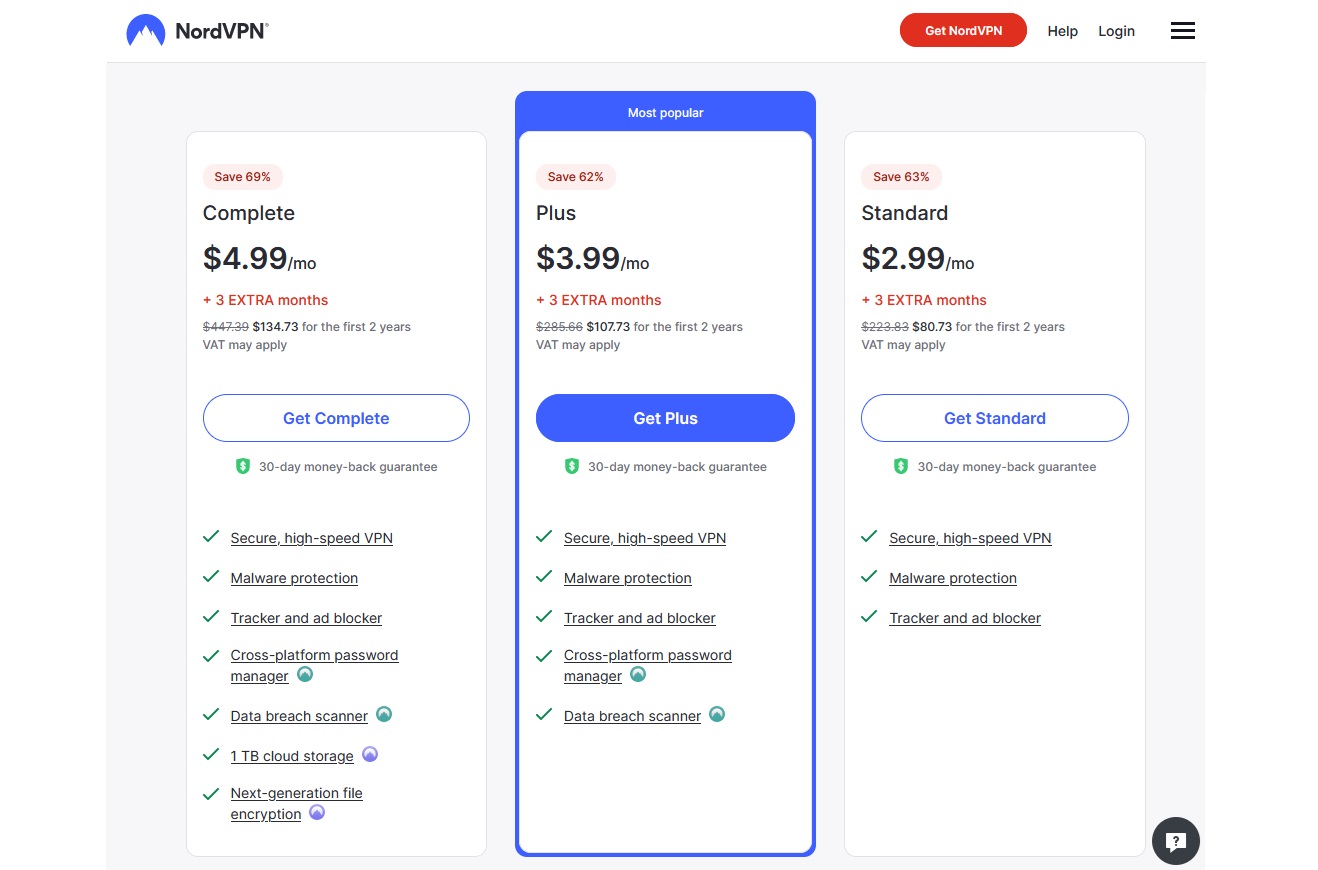Open Plus plan's Cross-platform password manager link
The image size is (1318, 870).
(x=647, y=666)
